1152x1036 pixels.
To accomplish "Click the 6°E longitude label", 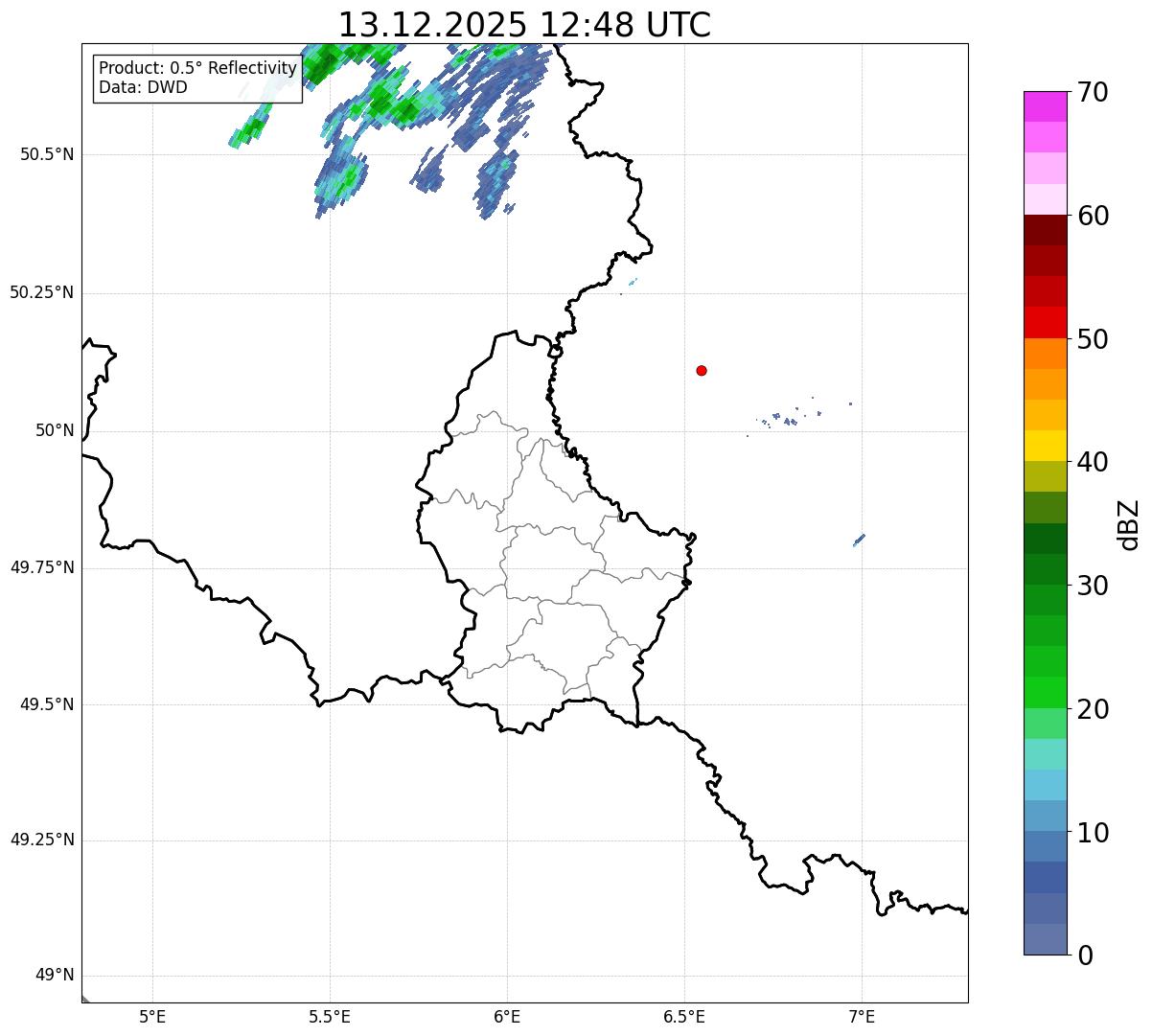I will tap(507, 1016).
